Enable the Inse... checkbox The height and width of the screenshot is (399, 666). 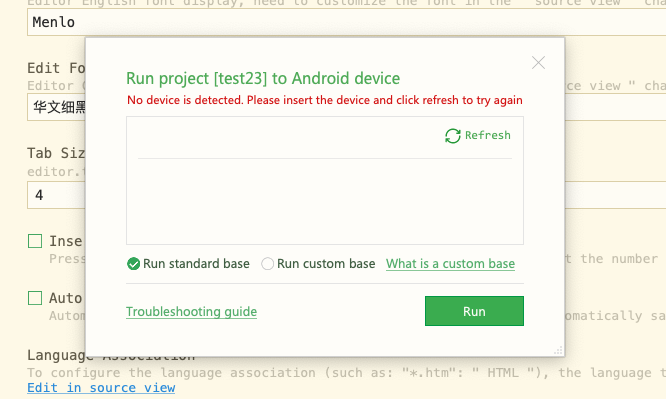click(35, 241)
